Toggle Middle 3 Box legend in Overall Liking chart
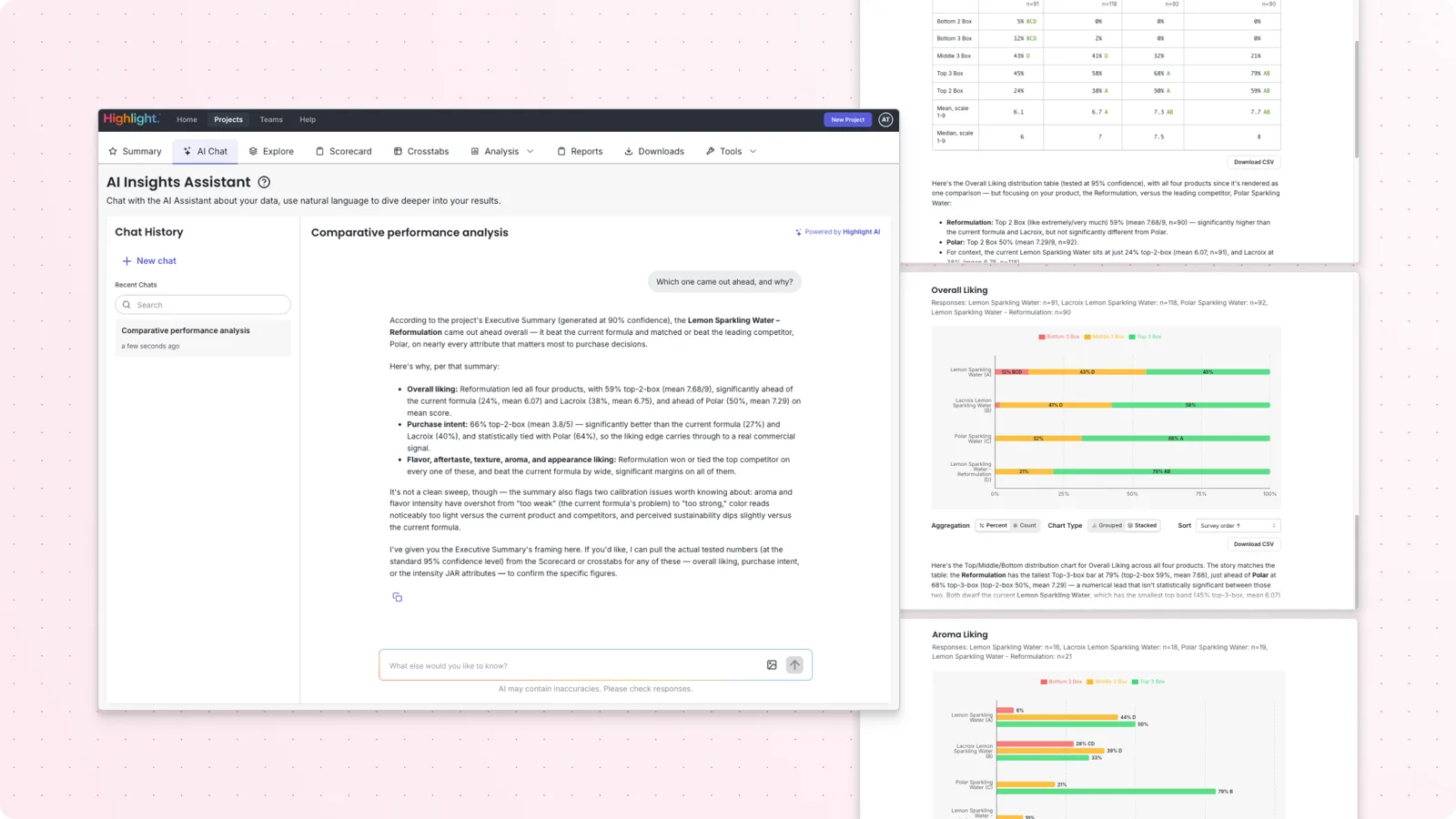 click(x=1104, y=337)
